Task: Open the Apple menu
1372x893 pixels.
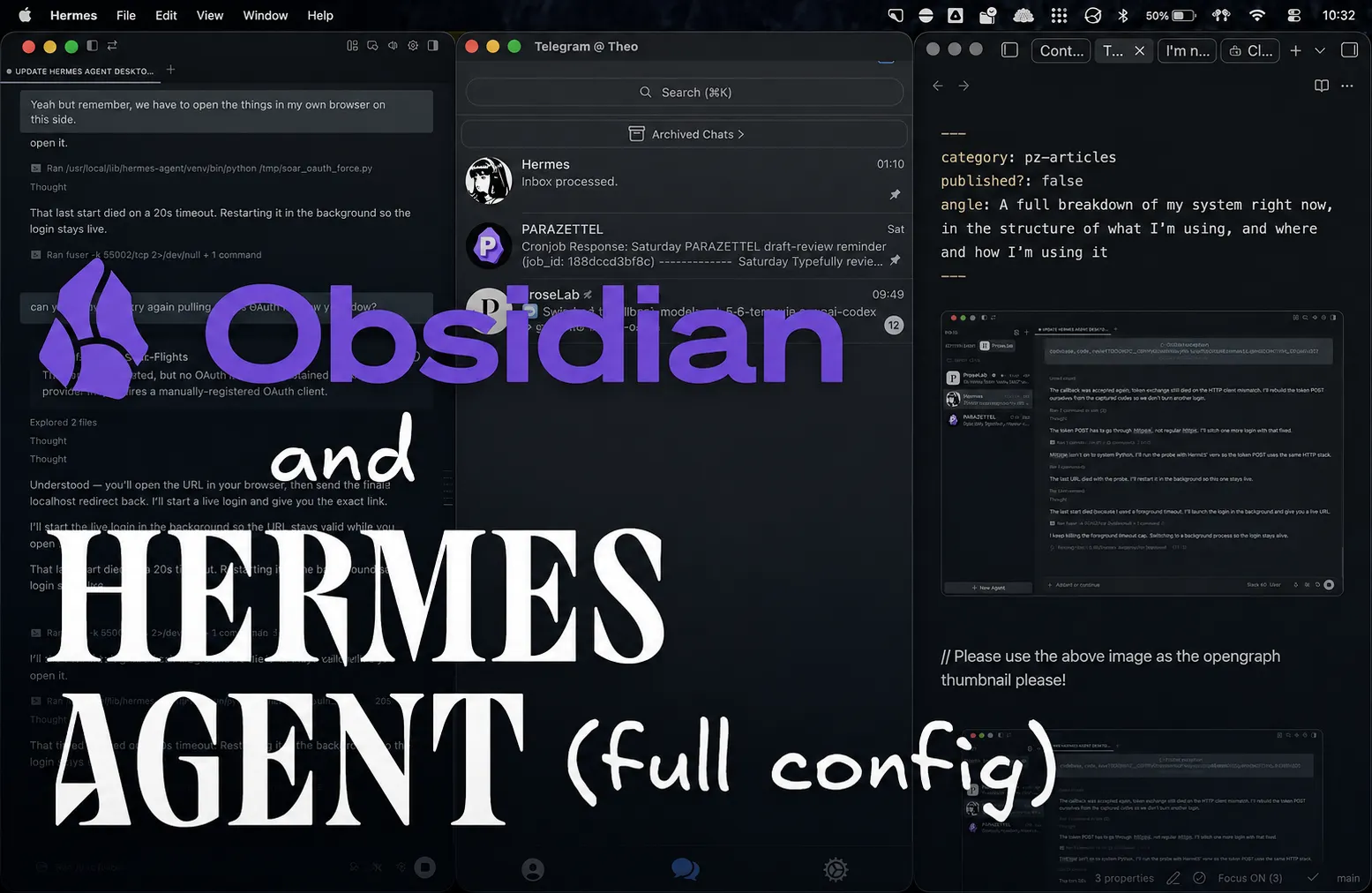Action: (x=25, y=15)
